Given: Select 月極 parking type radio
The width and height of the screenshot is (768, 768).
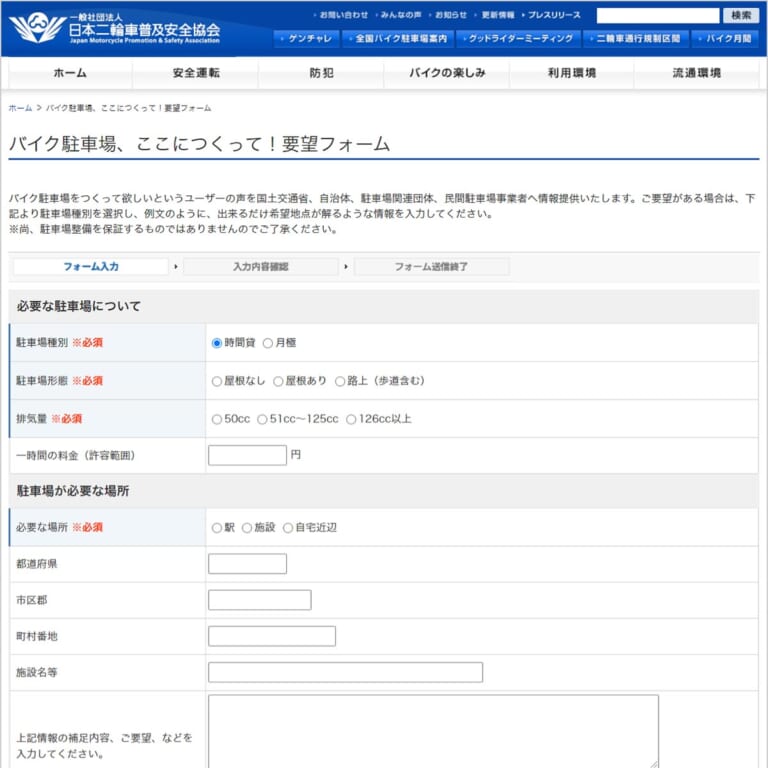Looking at the screenshot, I should click(267, 343).
